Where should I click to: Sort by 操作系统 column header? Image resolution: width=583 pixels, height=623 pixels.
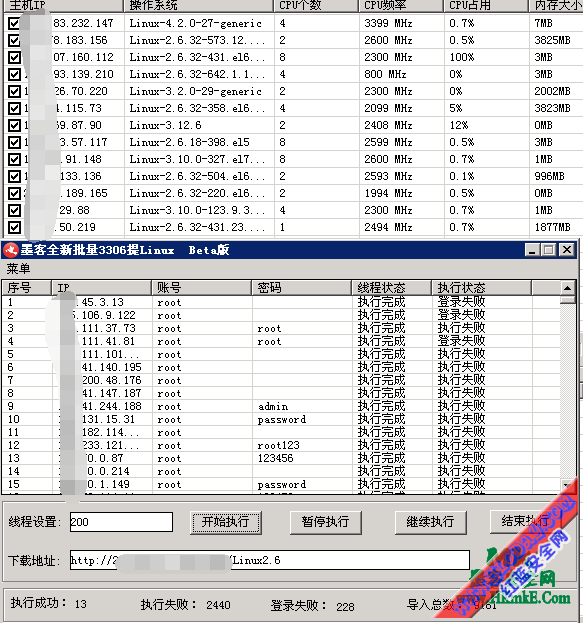[199, 6]
